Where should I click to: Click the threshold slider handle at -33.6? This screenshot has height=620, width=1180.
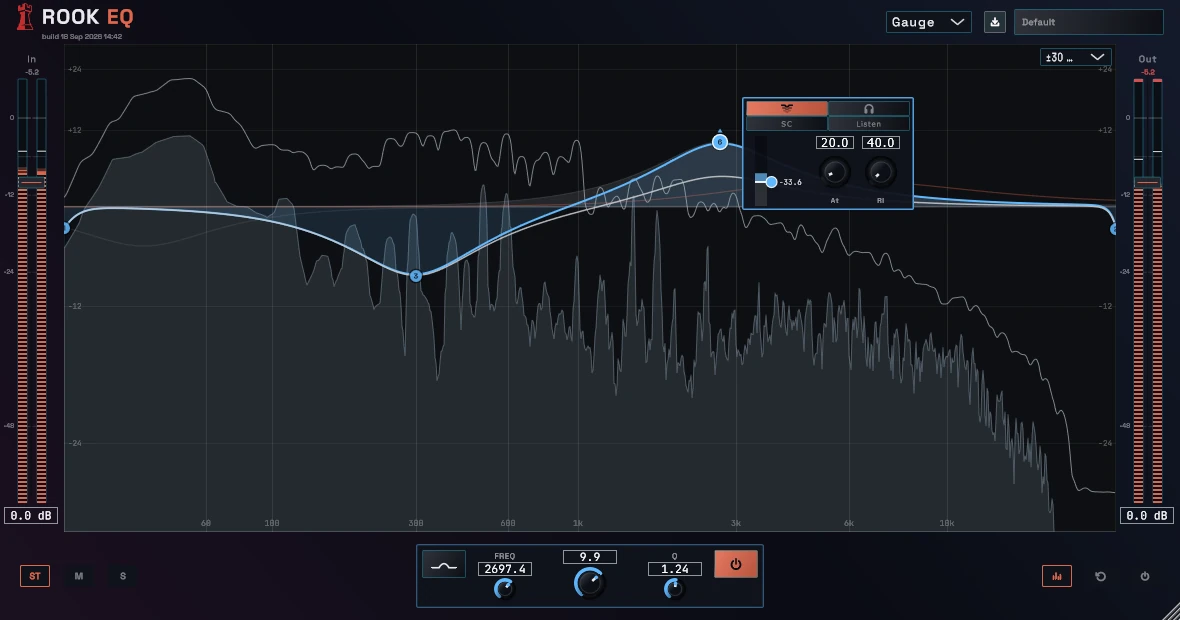pos(771,182)
